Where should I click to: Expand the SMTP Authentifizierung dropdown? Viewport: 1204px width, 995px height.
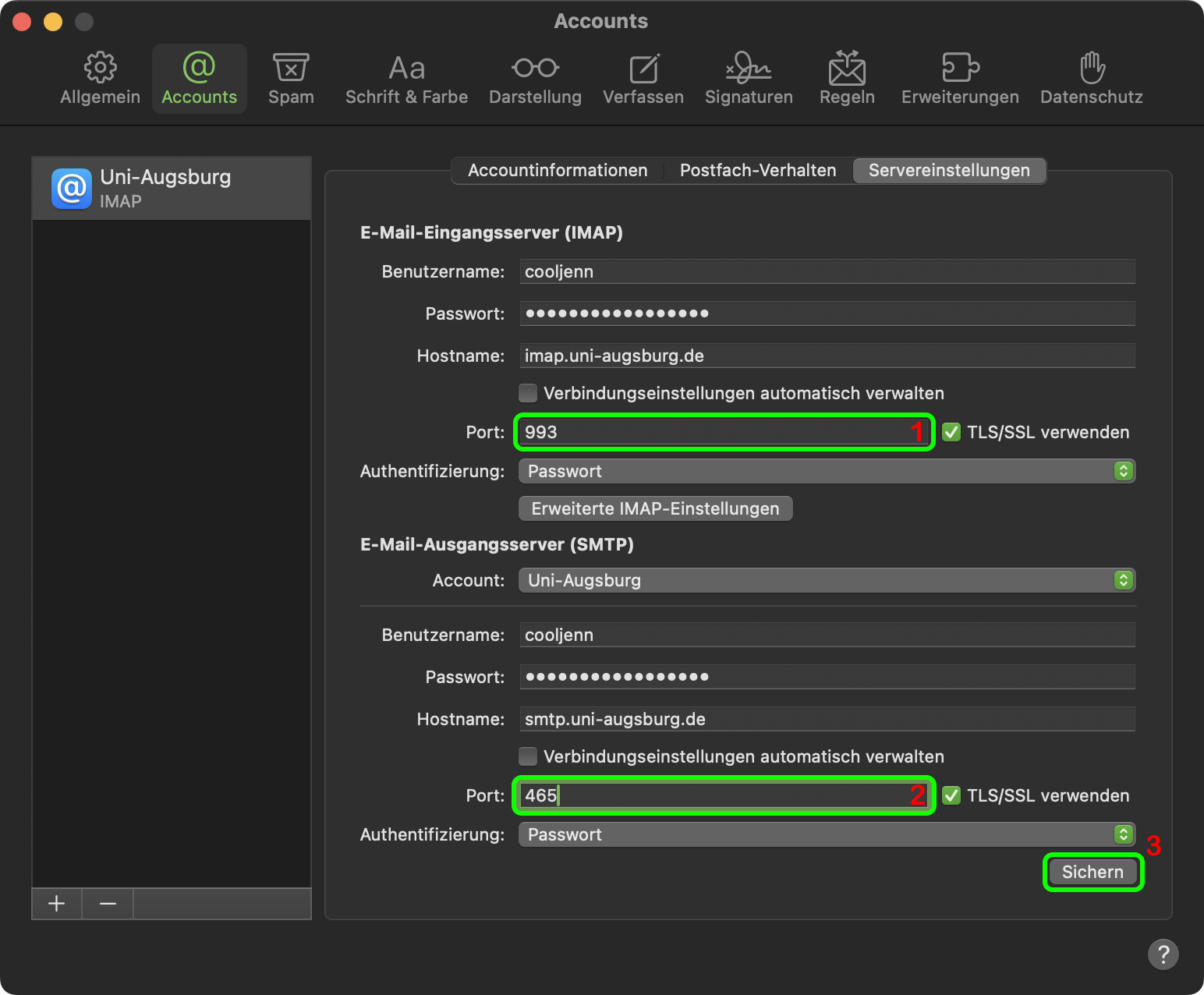coord(827,834)
